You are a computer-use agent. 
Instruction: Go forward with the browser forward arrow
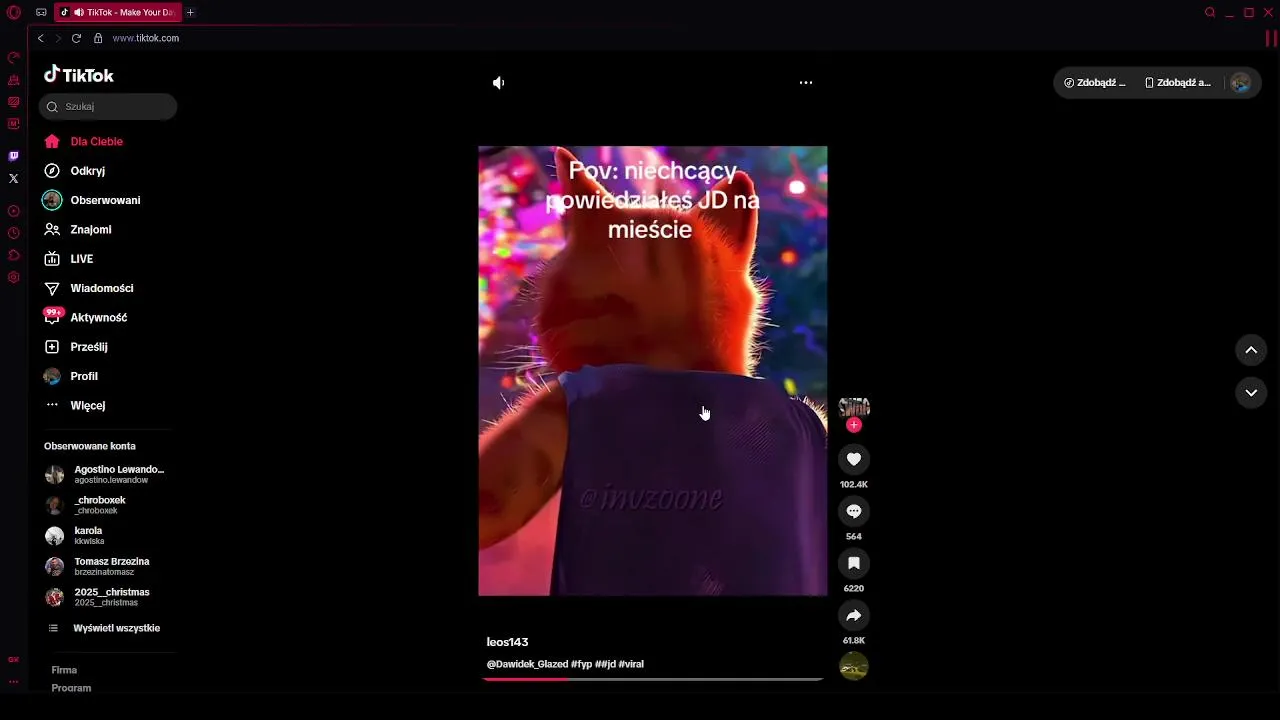point(58,38)
